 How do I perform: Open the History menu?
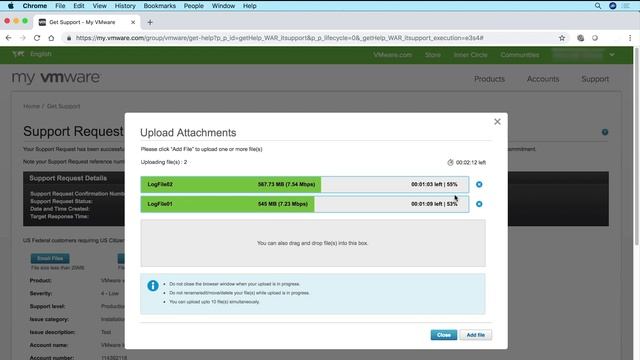pos(125,6)
